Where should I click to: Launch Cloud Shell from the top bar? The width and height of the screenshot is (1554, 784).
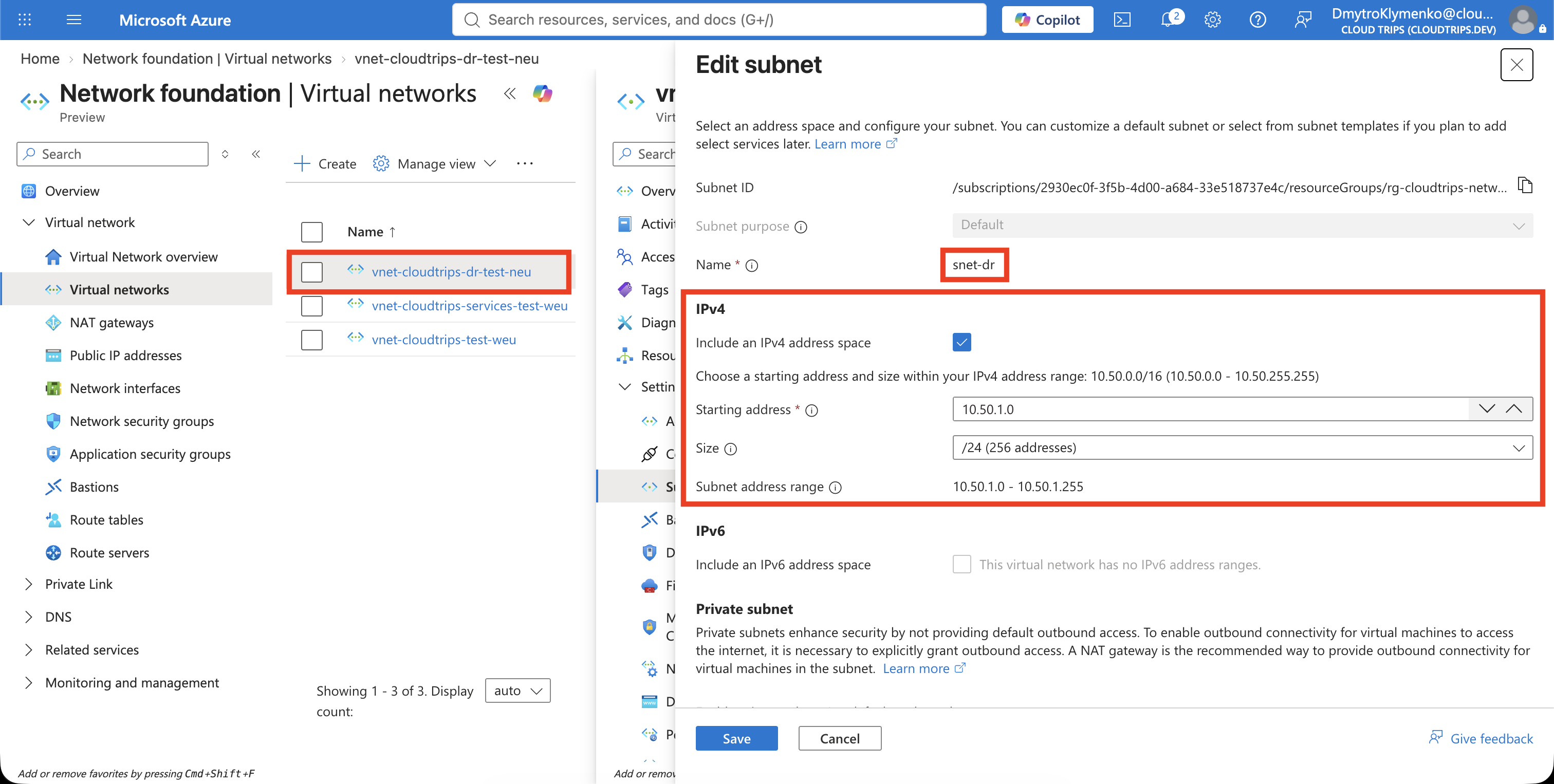(x=1122, y=20)
